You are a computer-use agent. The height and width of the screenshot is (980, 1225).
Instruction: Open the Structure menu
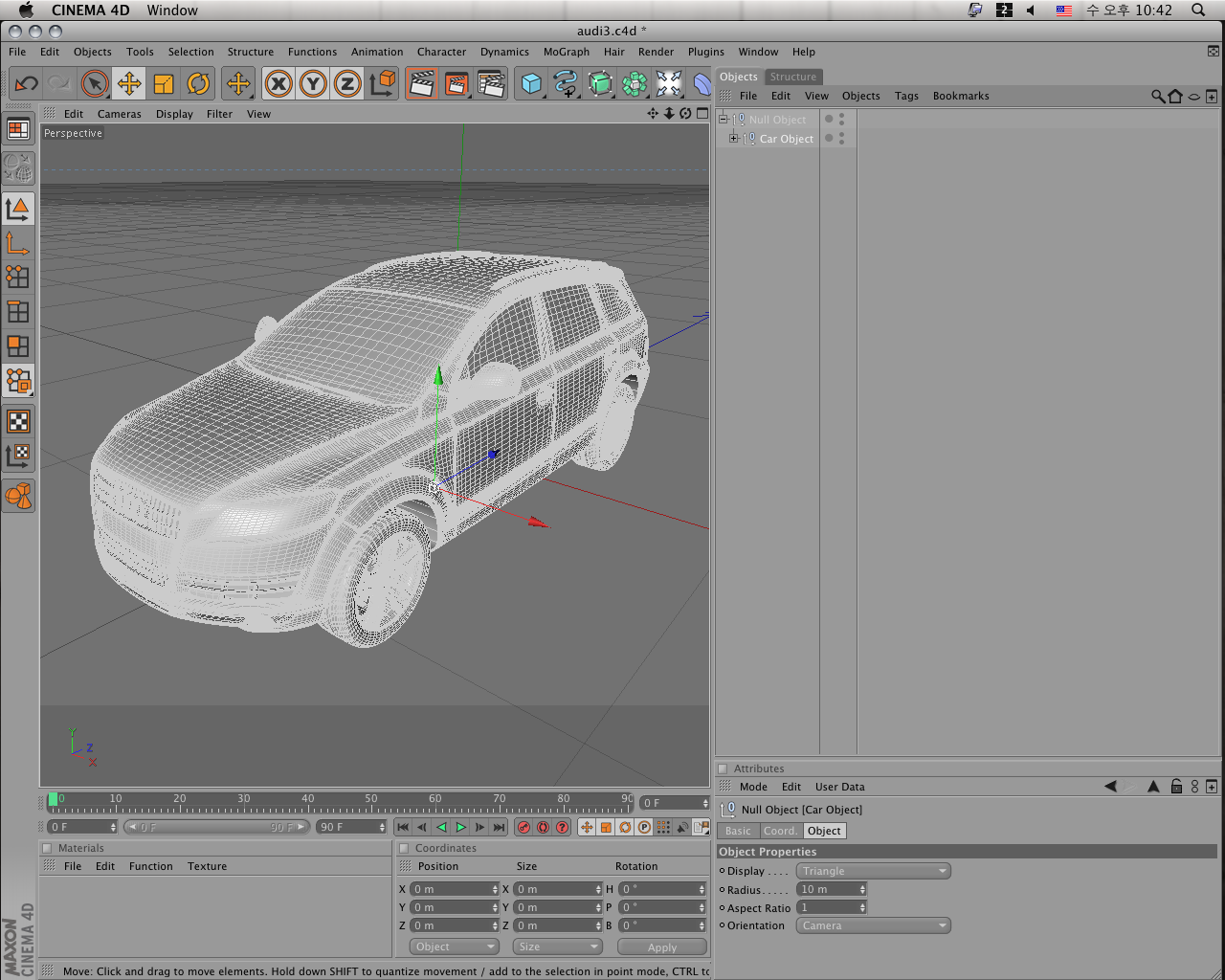(x=251, y=52)
